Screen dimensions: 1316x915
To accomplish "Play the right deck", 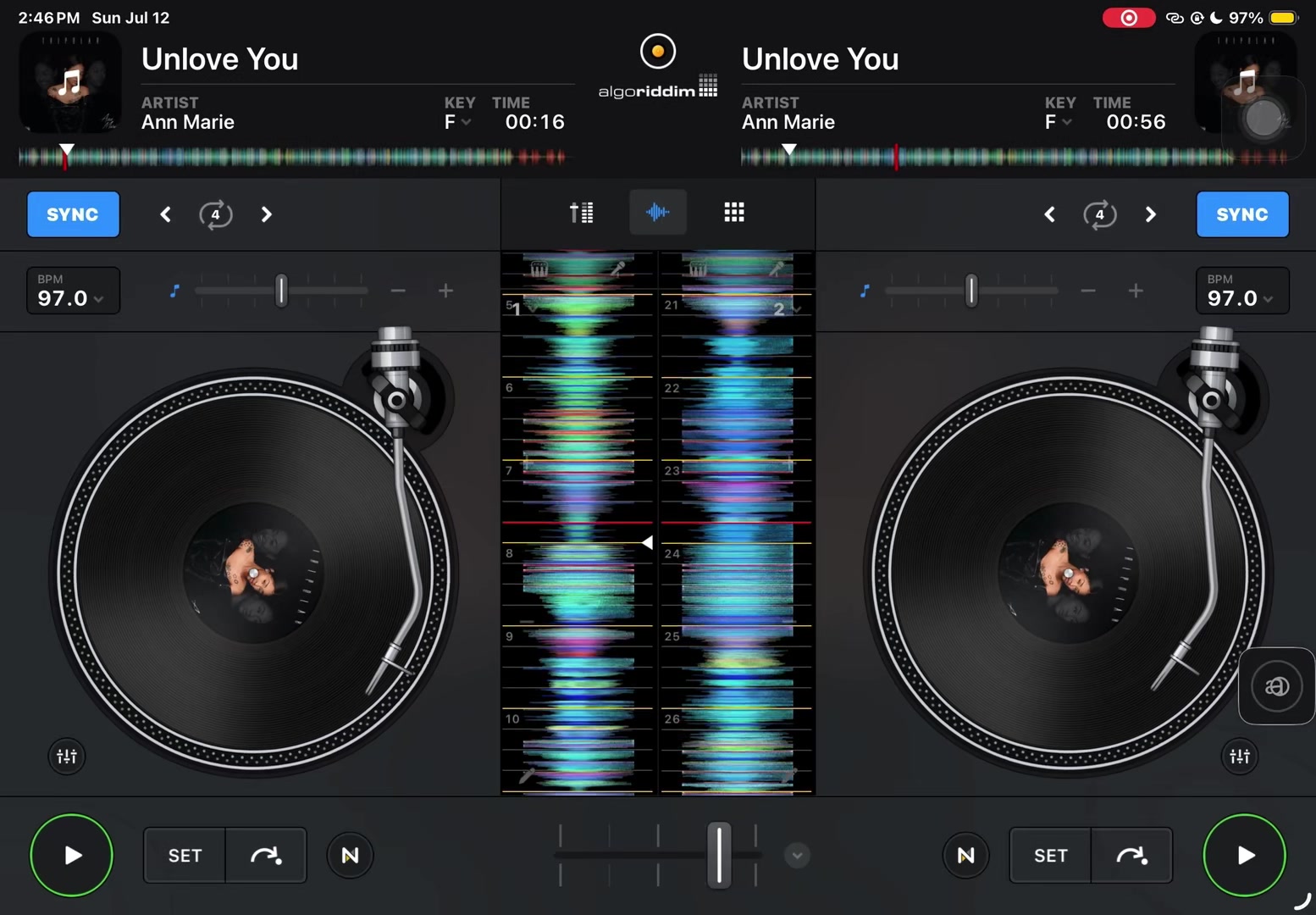I will pos(1244,855).
